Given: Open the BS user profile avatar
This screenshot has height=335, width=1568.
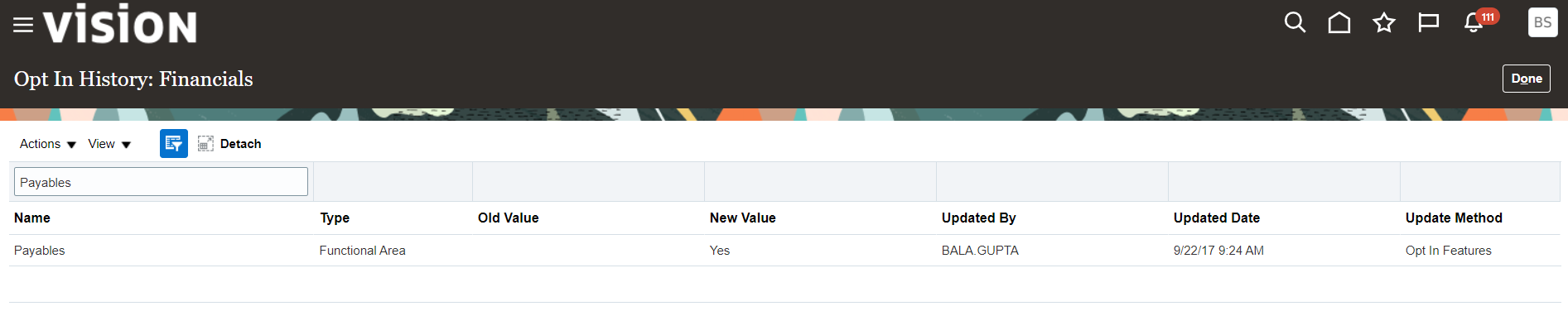Looking at the screenshot, I should (1542, 22).
